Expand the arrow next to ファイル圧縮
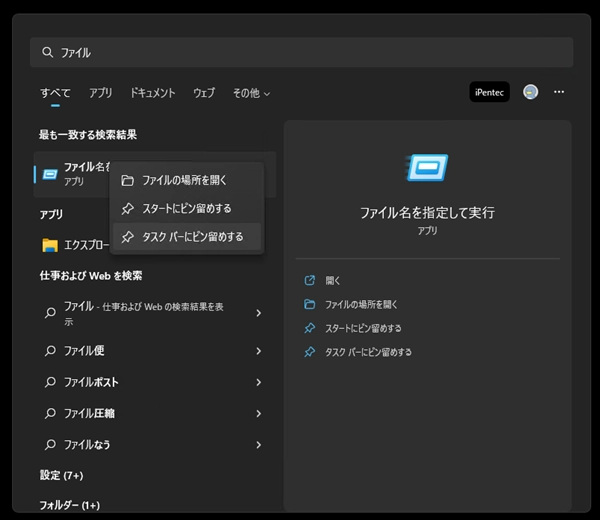This screenshot has width=600, height=520. coord(259,414)
